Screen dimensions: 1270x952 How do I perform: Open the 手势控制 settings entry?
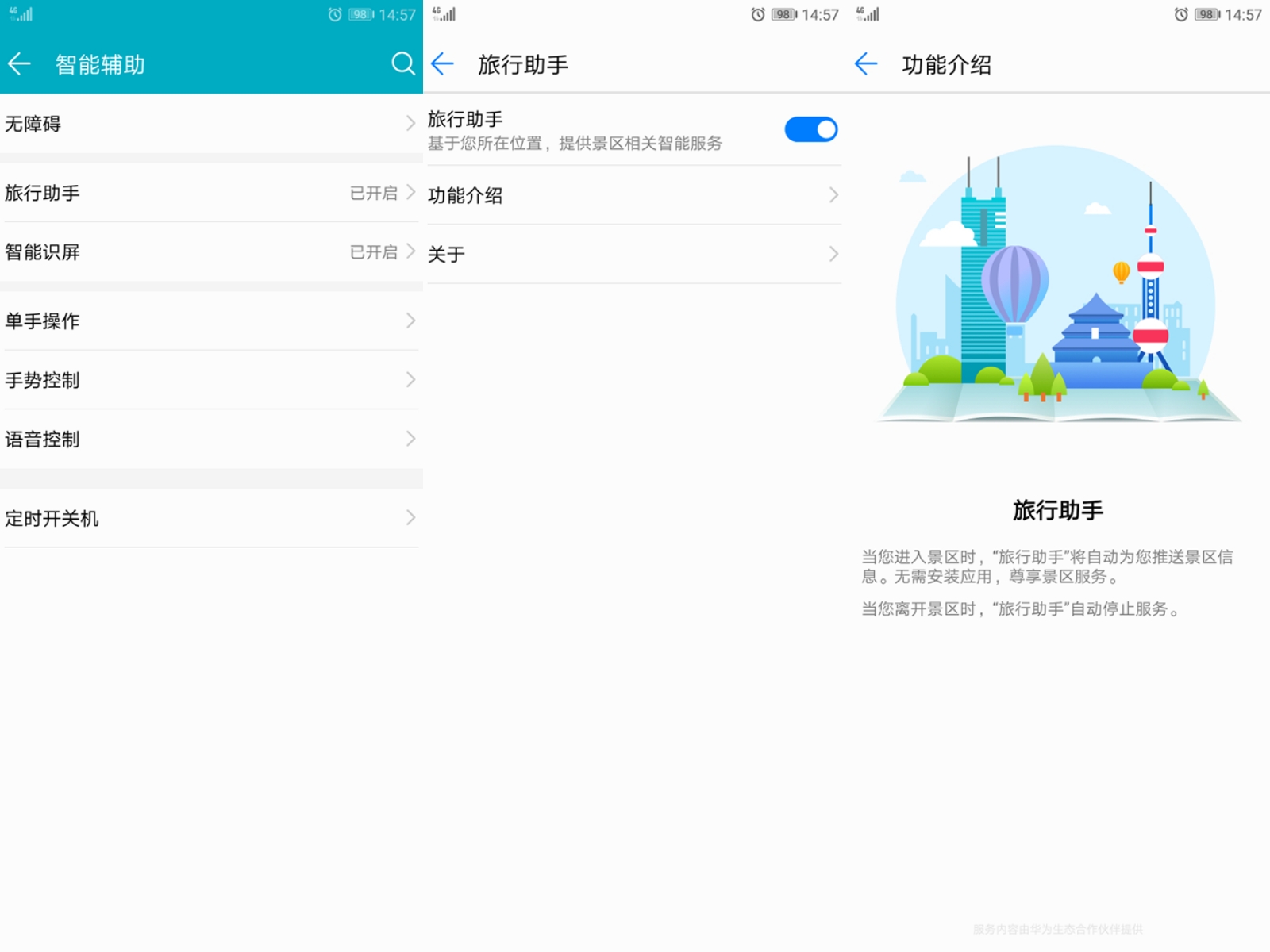coord(210,380)
